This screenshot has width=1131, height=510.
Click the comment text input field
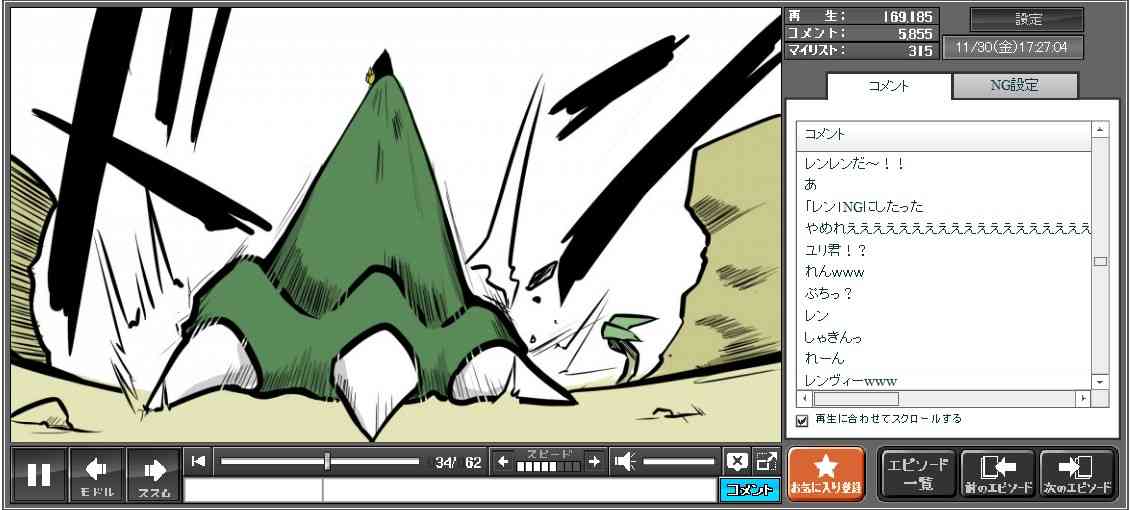pyautogui.click(x=518, y=490)
